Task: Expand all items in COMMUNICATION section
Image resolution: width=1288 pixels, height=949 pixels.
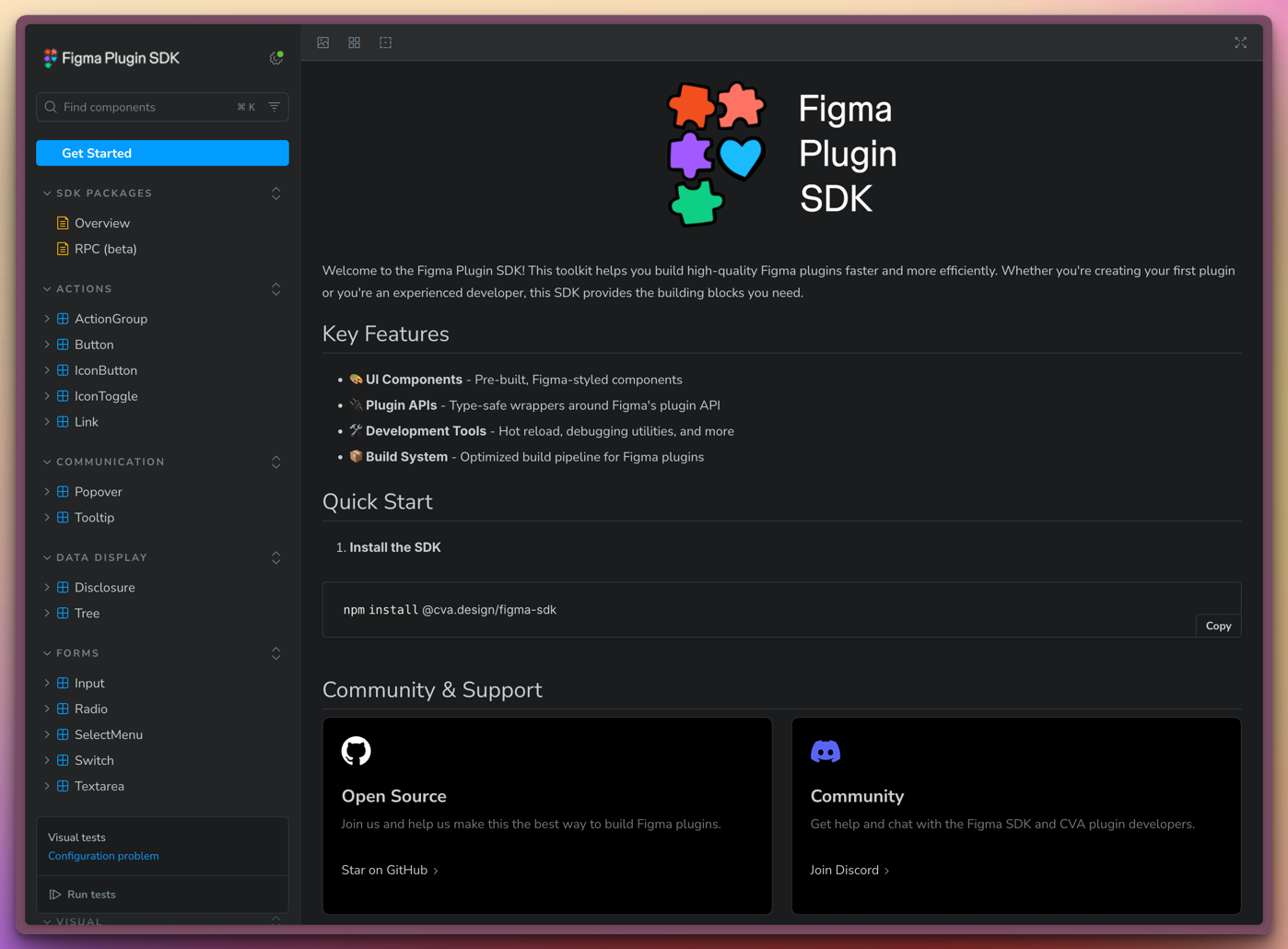Action: pos(276,463)
